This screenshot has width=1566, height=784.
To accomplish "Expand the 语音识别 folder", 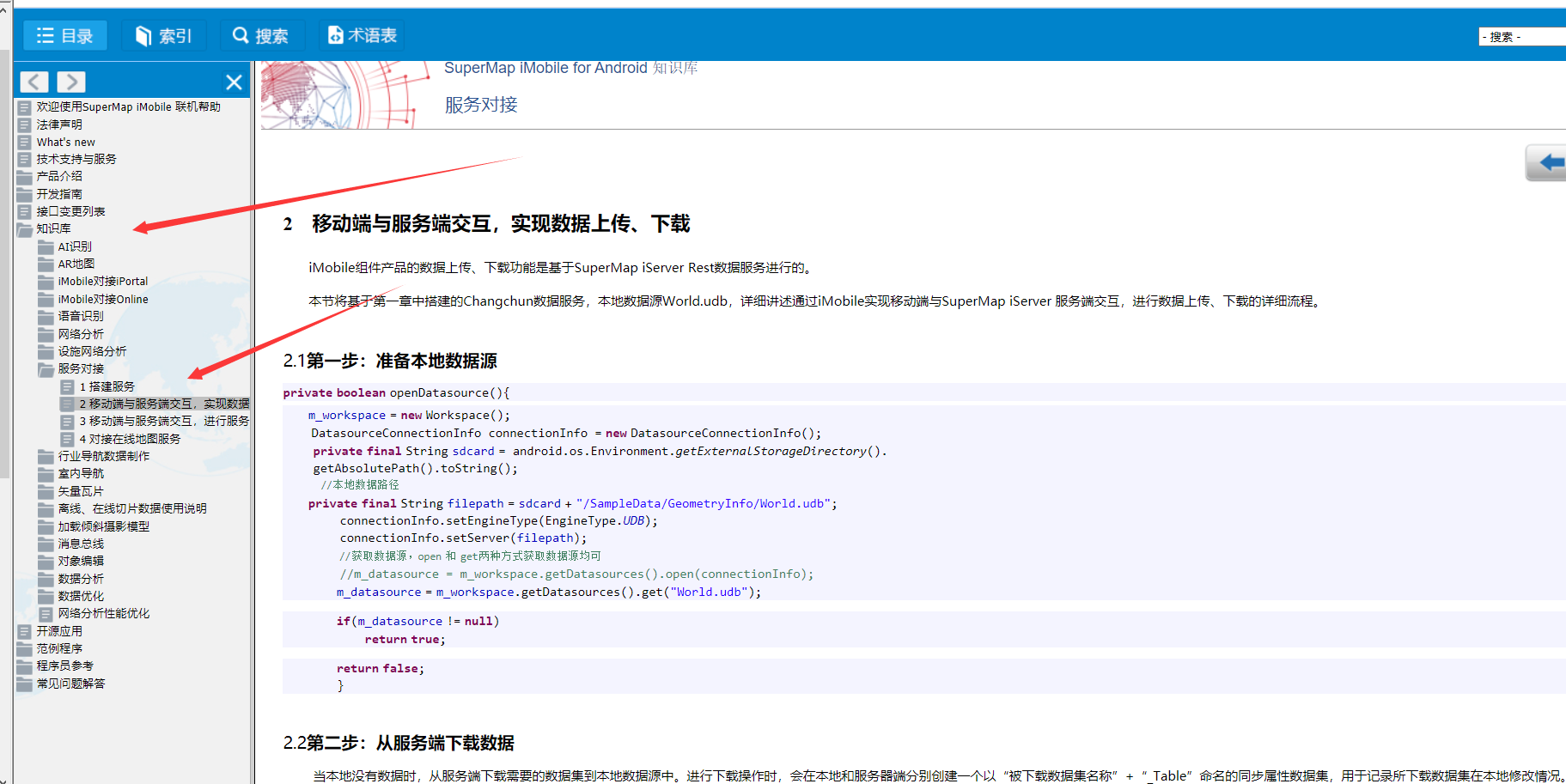I will [x=81, y=316].
